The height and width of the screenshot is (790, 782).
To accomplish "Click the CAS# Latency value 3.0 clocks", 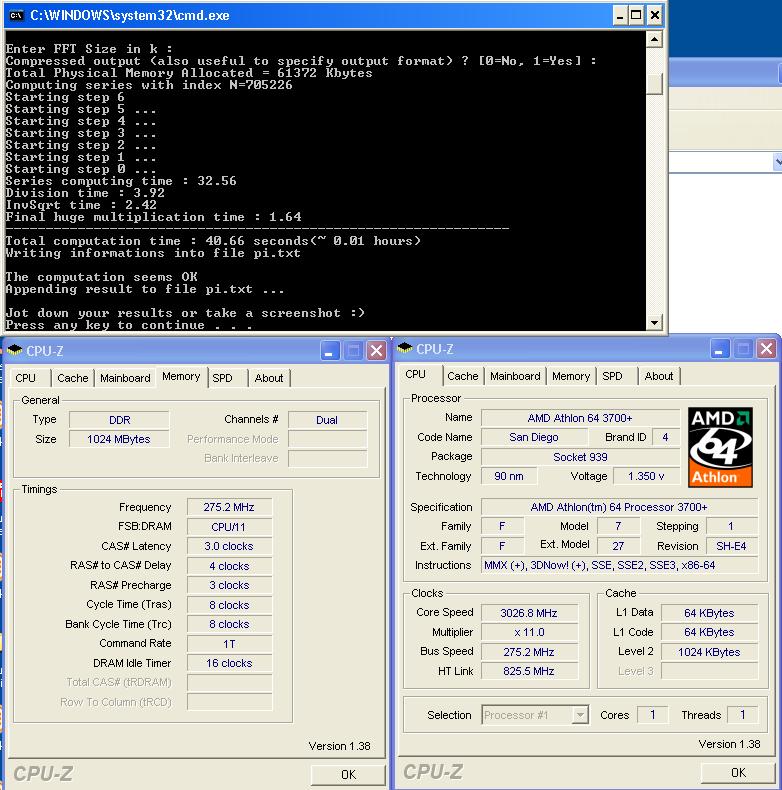I will [229, 546].
